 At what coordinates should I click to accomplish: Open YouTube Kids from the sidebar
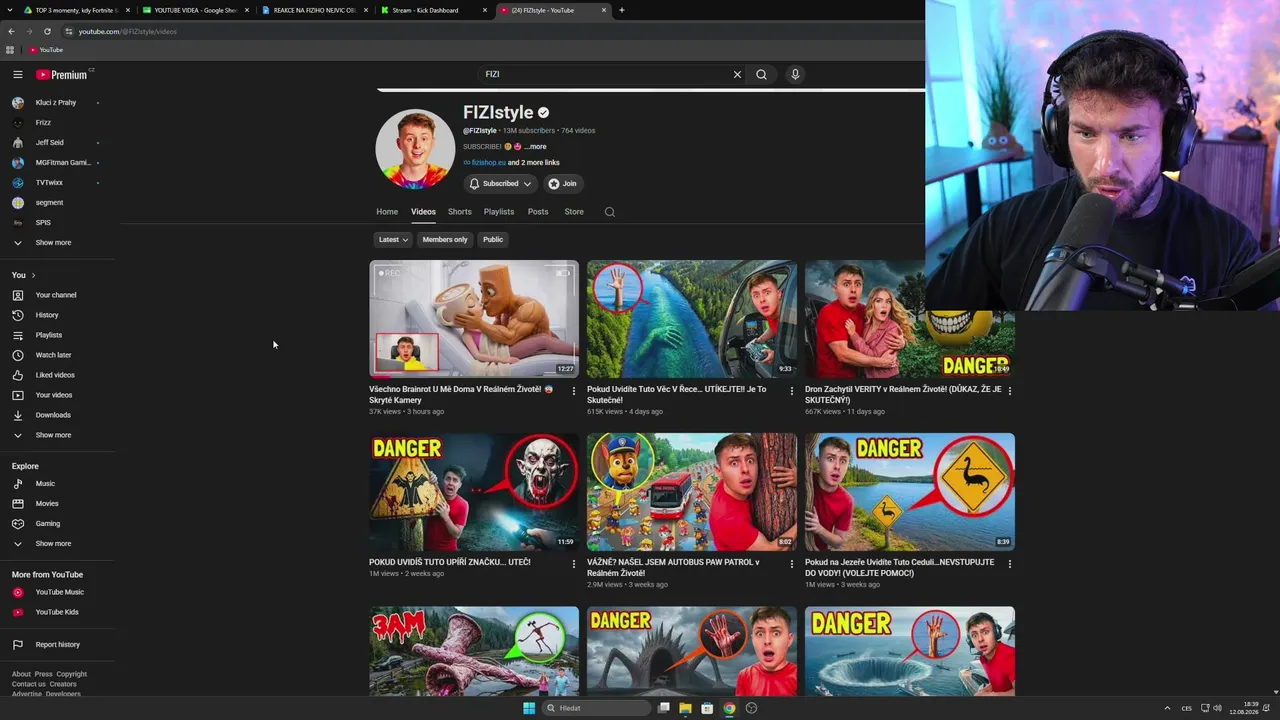(x=58, y=612)
